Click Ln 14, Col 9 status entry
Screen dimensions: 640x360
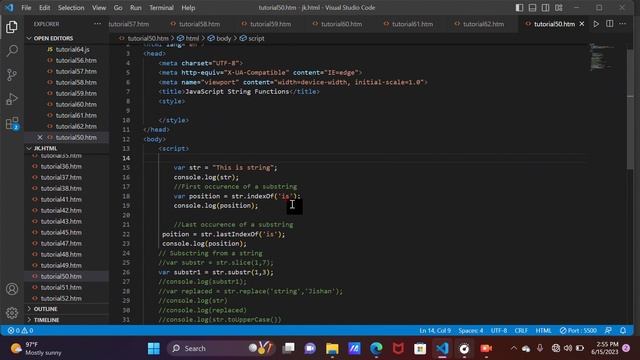click(435, 331)
